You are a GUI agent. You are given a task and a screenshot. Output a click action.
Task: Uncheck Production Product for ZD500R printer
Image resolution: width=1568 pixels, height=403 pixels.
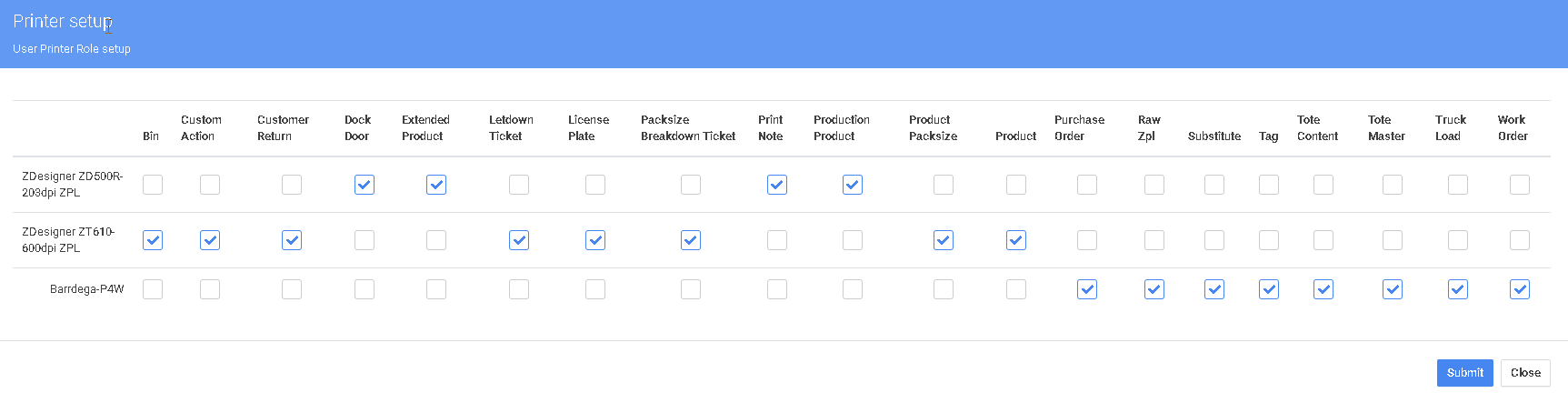click(x=853, y=185)
